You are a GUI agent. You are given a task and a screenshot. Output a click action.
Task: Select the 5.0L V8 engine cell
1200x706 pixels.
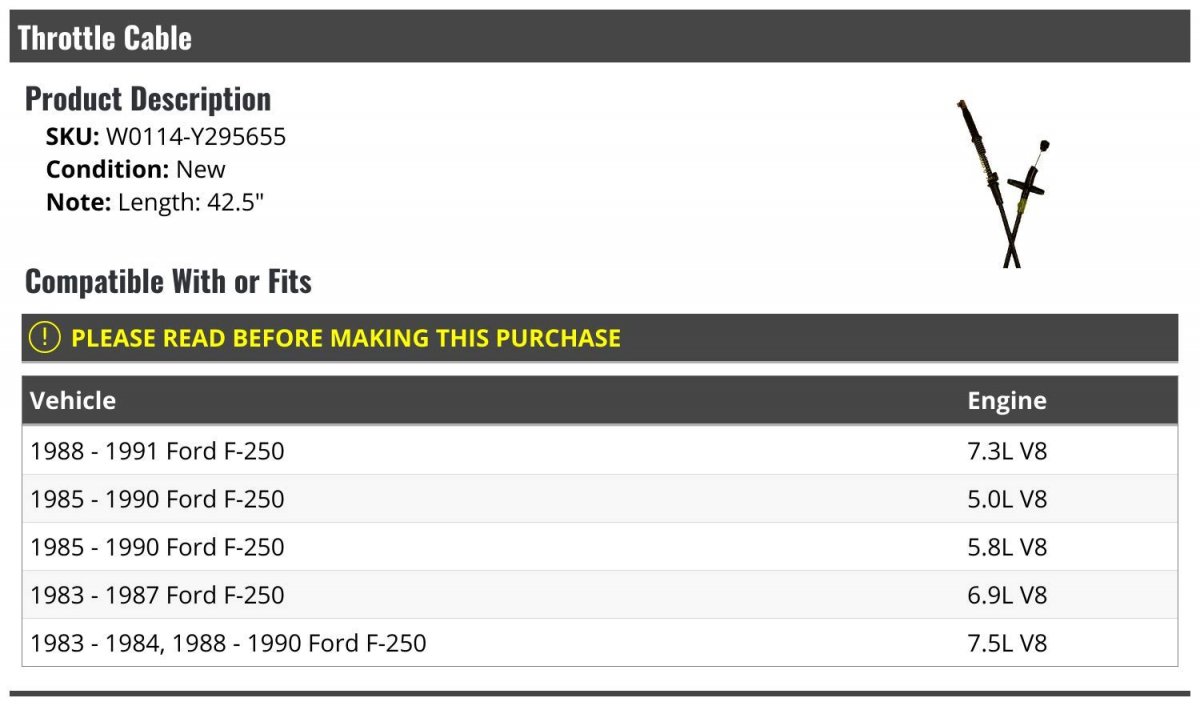tap(1007, 499)
